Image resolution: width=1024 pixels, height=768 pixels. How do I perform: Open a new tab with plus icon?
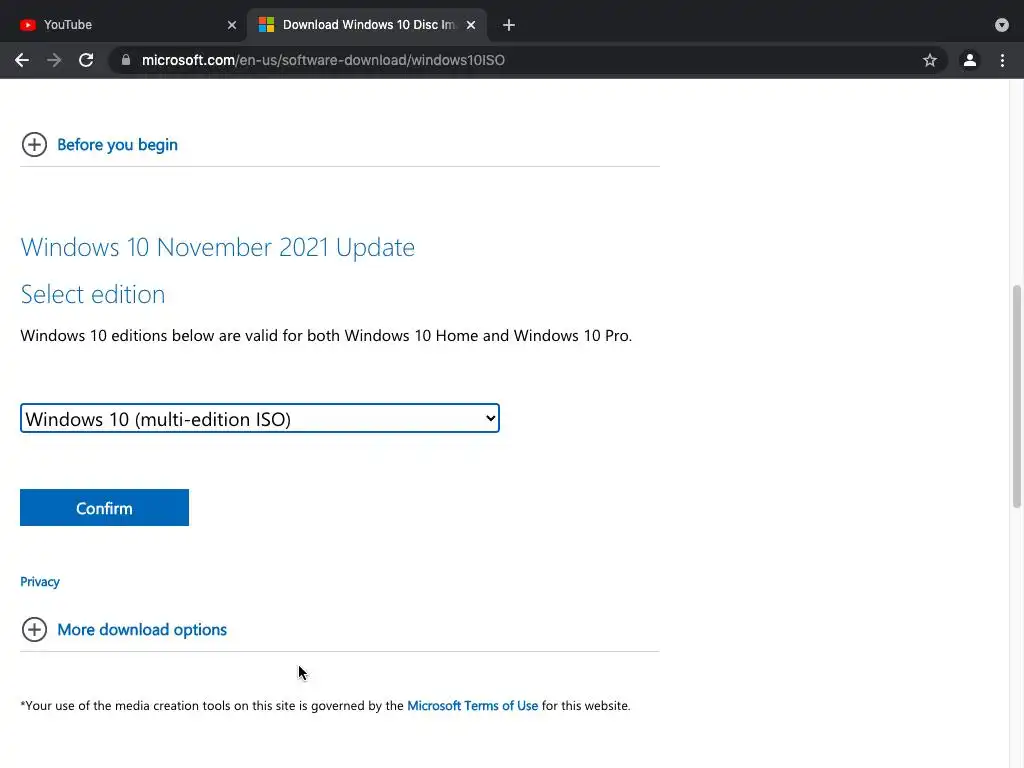coord(509,25)
